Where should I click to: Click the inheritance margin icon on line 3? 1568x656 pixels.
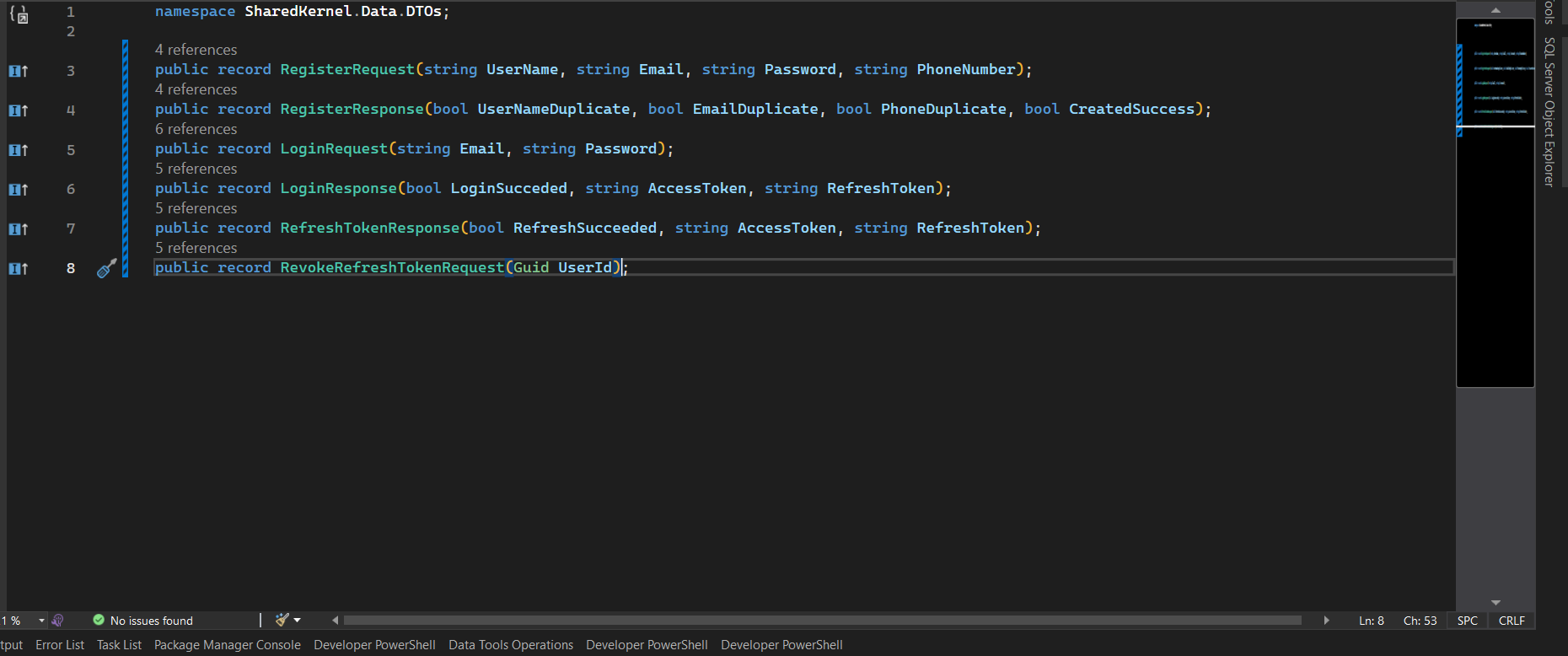19,71
